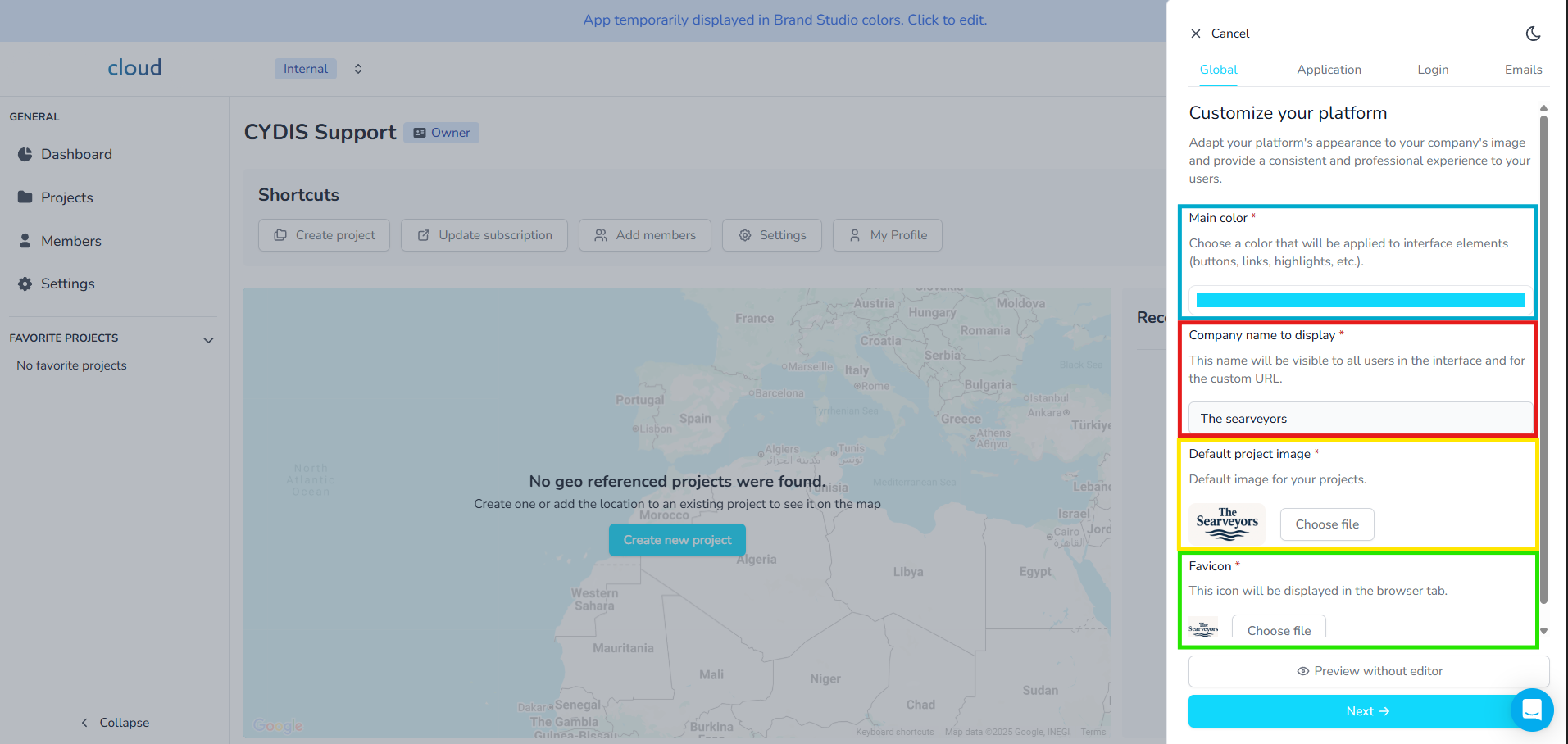Toggle dark mode with moon icon
This screenshot has width=1568, height=744.
pos(1533,34)
